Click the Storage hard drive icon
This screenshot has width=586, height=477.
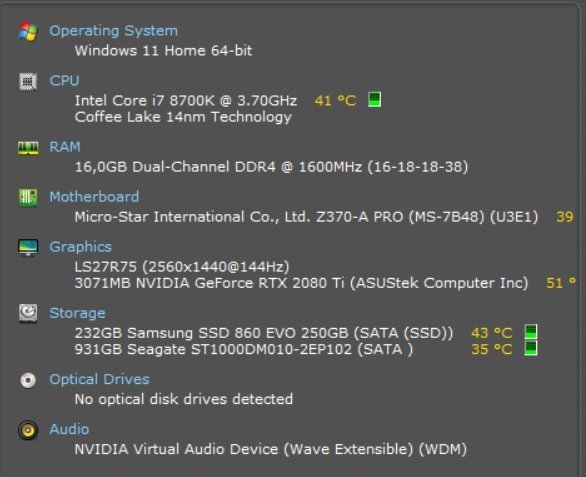(28, 313)
